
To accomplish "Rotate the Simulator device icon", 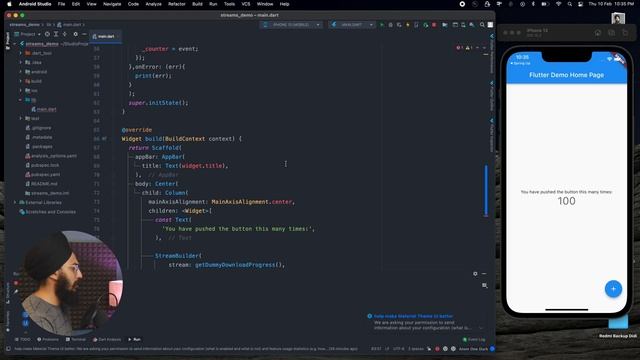I will coord(625,33).
